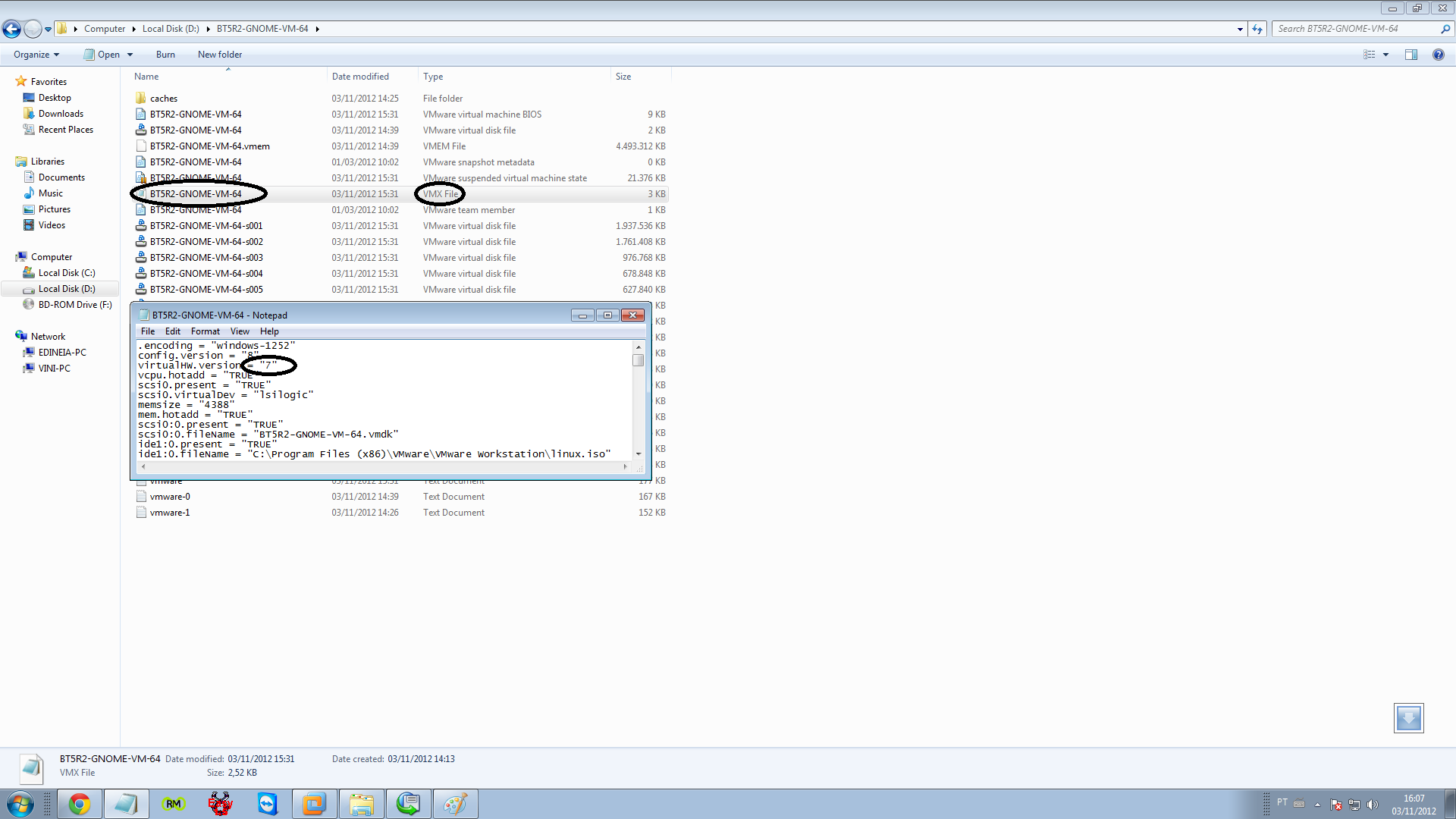Open the Help menu in Notepad
The width and height of the screenshot is (1456, 819).
(x=269, y=331)
